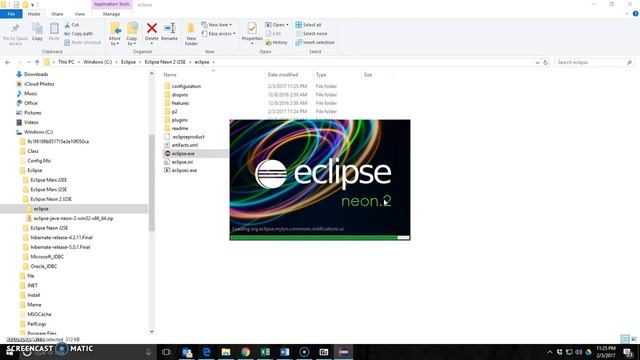Click in the Search eclipse field
640x360 pixels.
pyautogui.click(x=591, y=62)
